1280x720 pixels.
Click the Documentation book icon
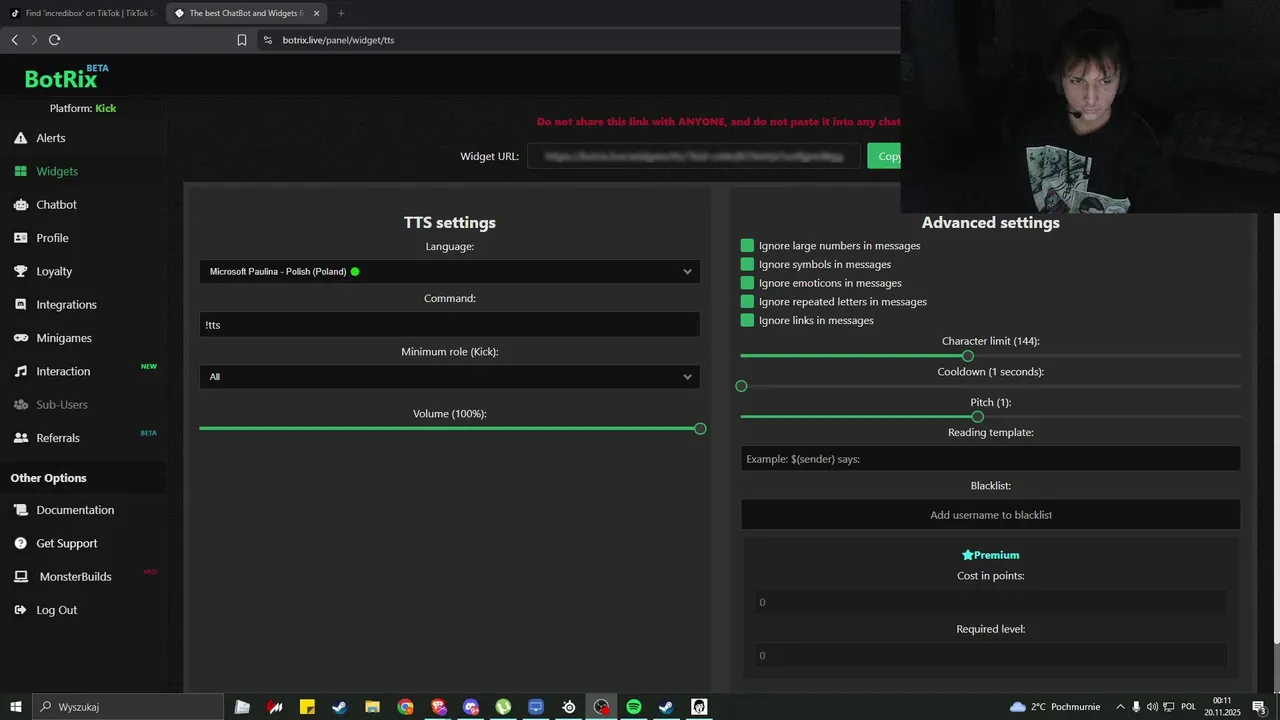pyautogui.click(x=20, y=510)
